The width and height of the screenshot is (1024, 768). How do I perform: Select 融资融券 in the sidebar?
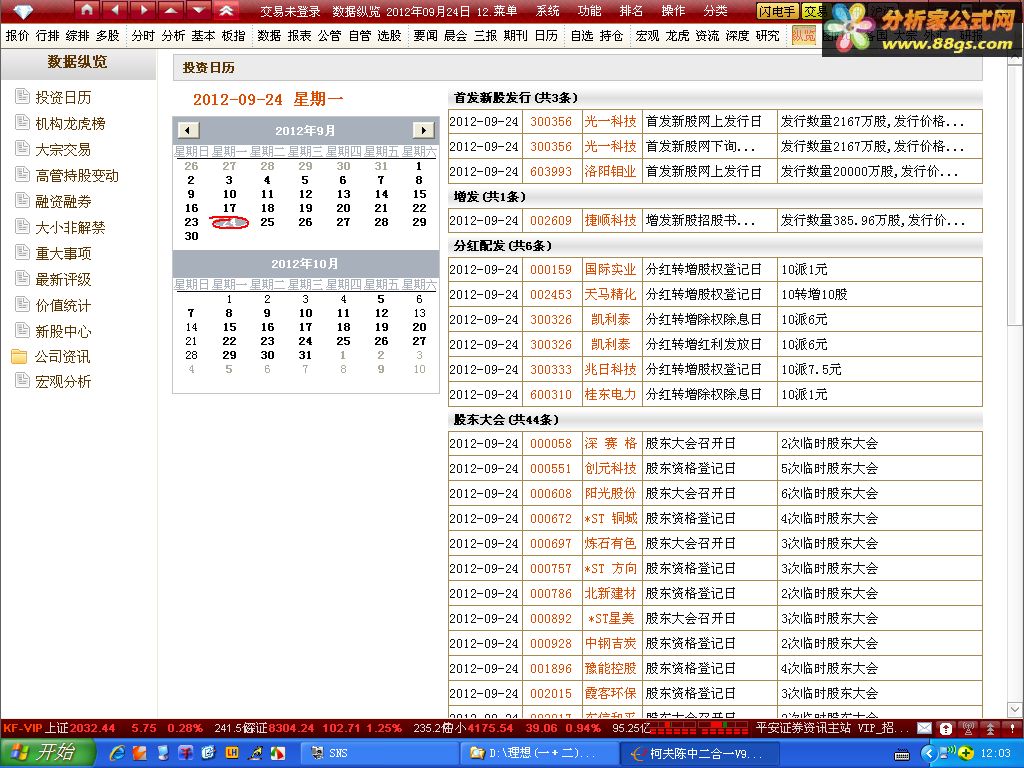coord(63,202)
